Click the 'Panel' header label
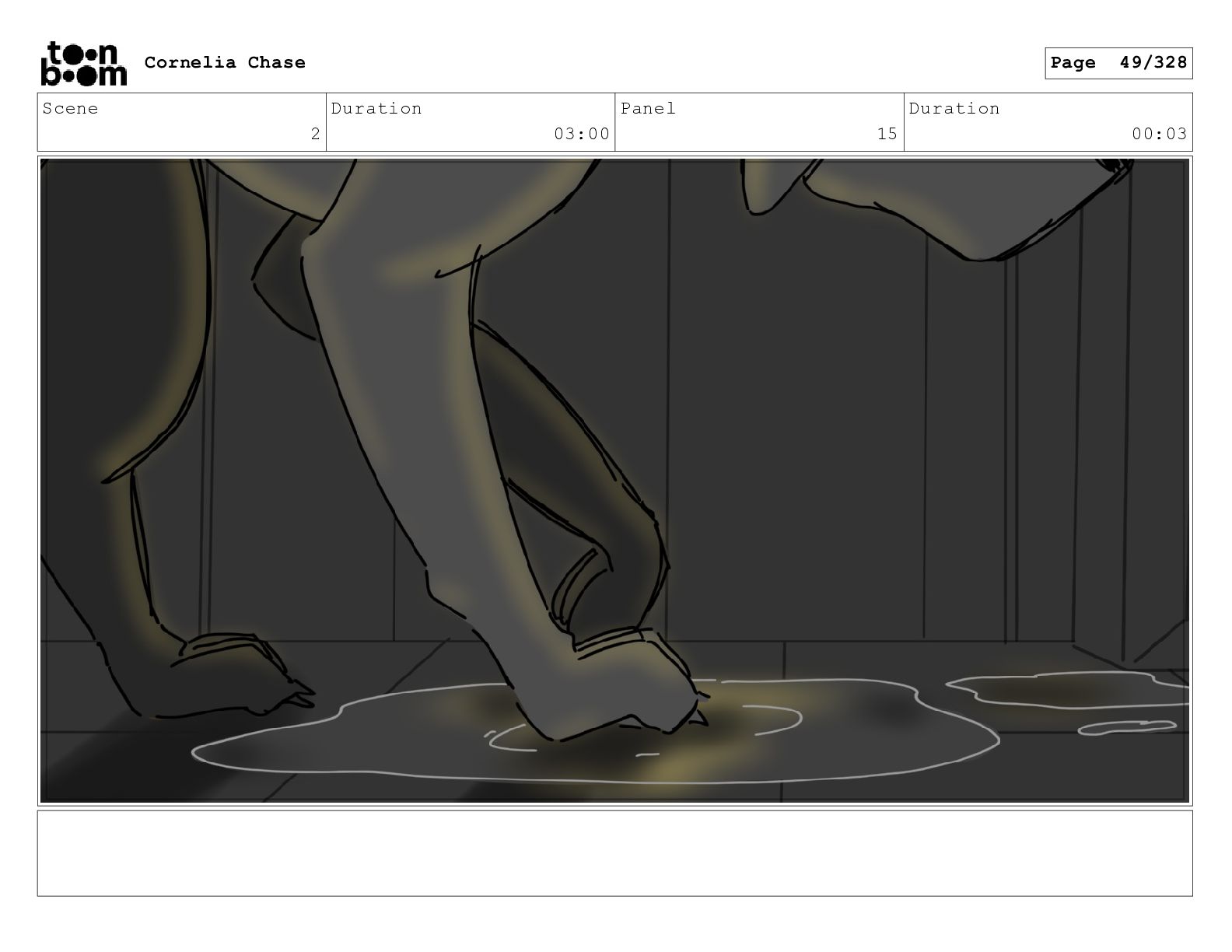1232x952 pixels. tap(648, 108)
